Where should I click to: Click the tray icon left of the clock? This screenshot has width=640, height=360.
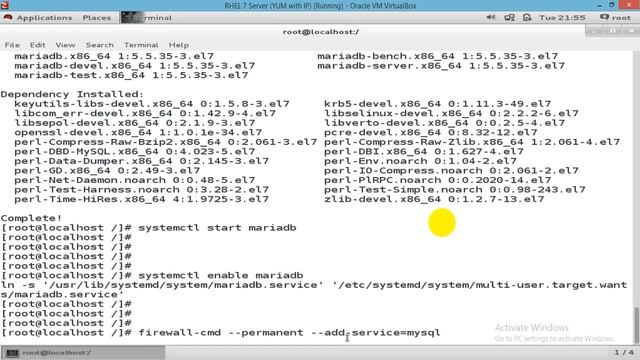[527, 18]
